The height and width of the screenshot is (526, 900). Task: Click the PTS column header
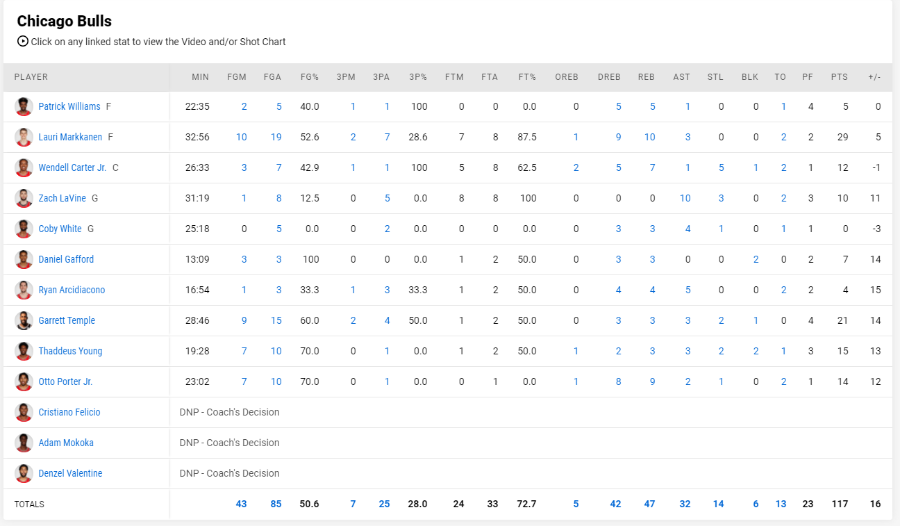tap(839, 77)
